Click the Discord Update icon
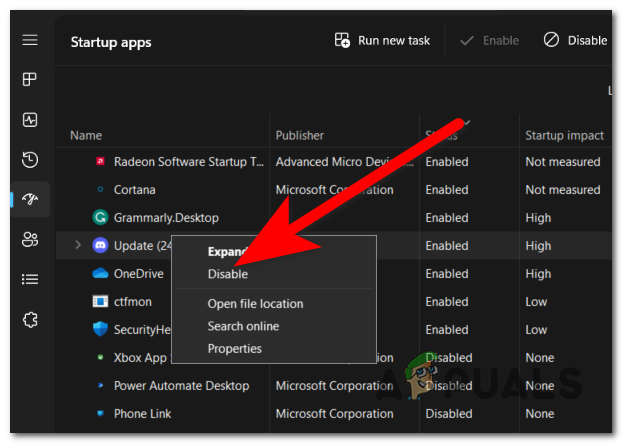This screenshot has height=444, width=623. pos(100,245)
